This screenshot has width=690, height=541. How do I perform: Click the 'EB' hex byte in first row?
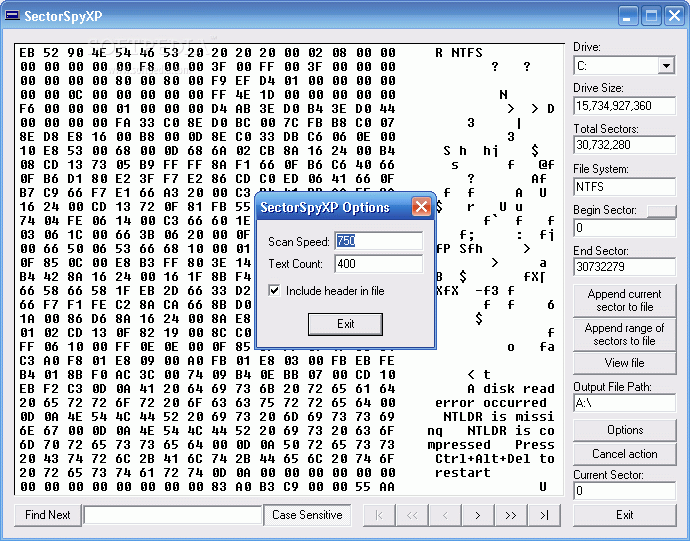click(27, 53)
